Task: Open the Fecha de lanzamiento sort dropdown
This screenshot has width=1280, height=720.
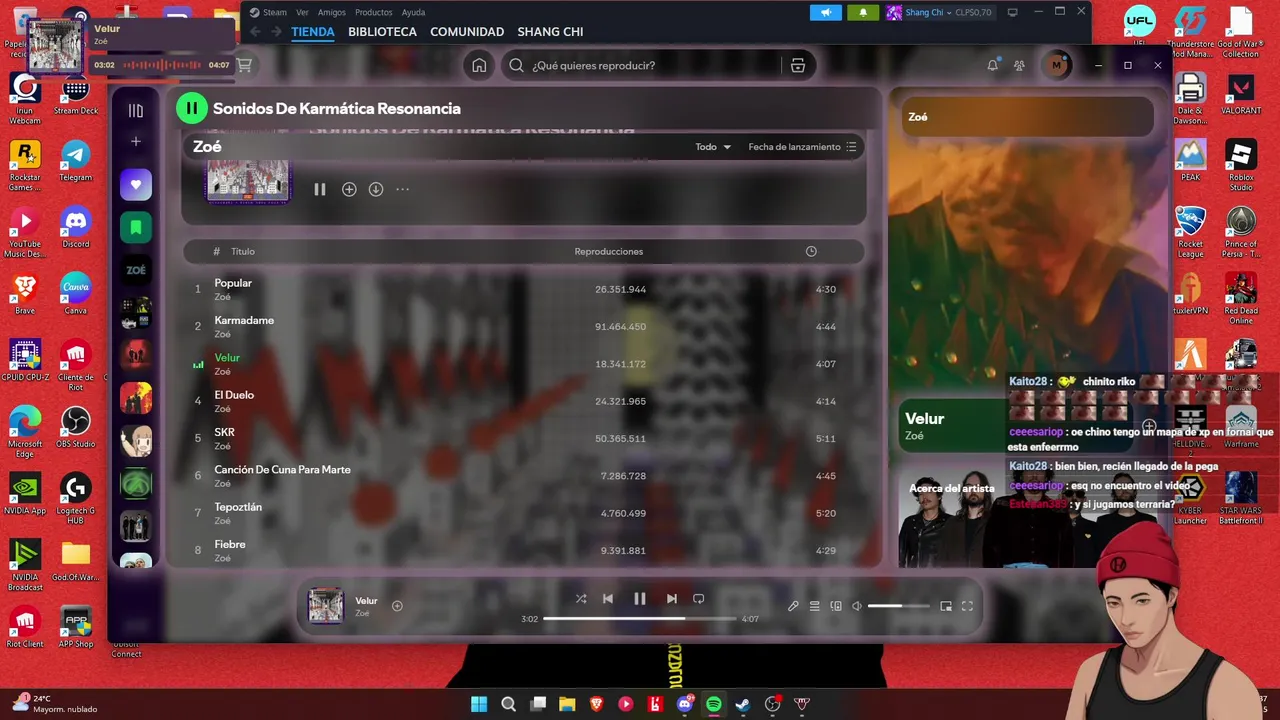Action: point(802,147)
